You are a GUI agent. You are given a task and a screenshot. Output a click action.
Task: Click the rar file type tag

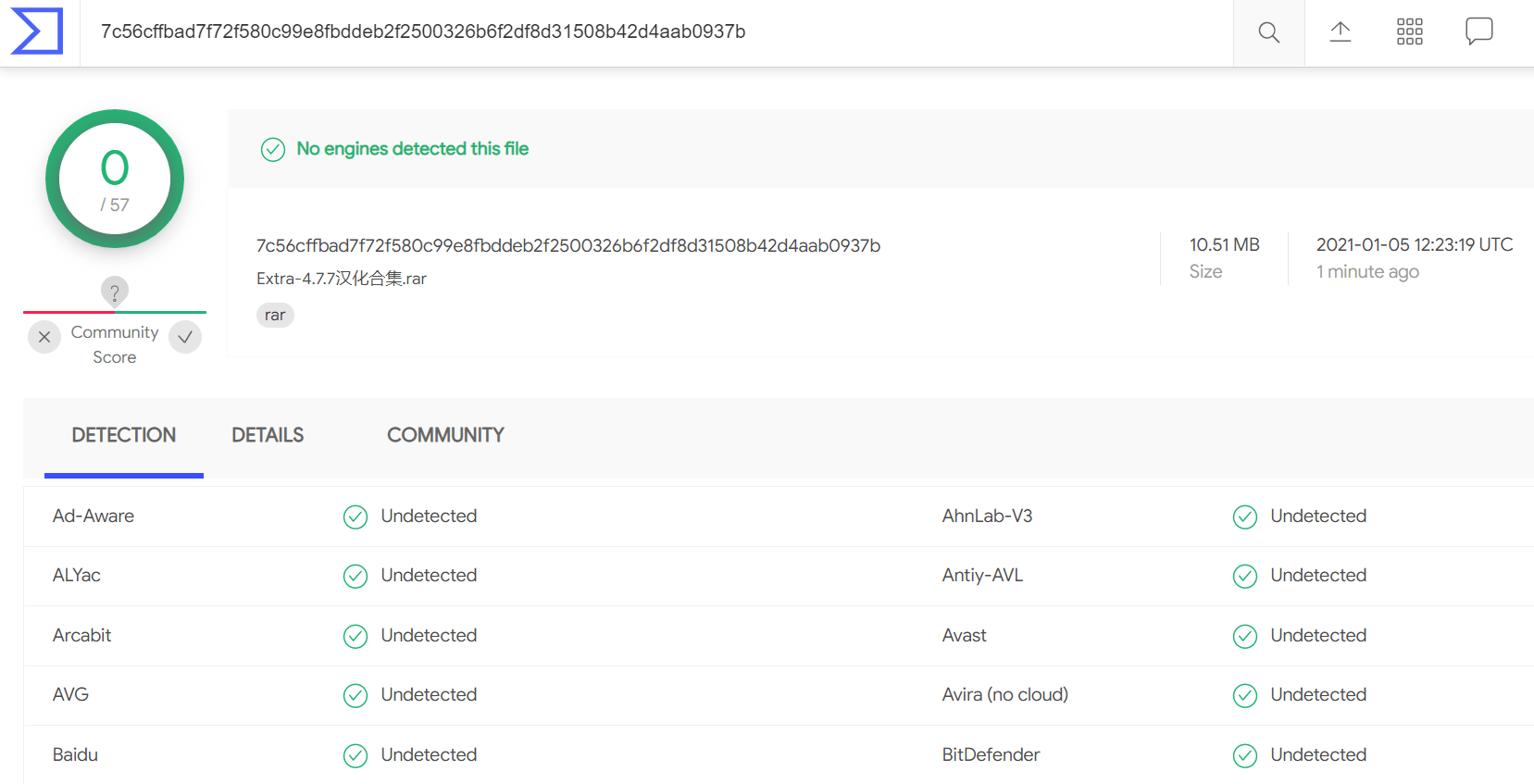click(275, 315)
